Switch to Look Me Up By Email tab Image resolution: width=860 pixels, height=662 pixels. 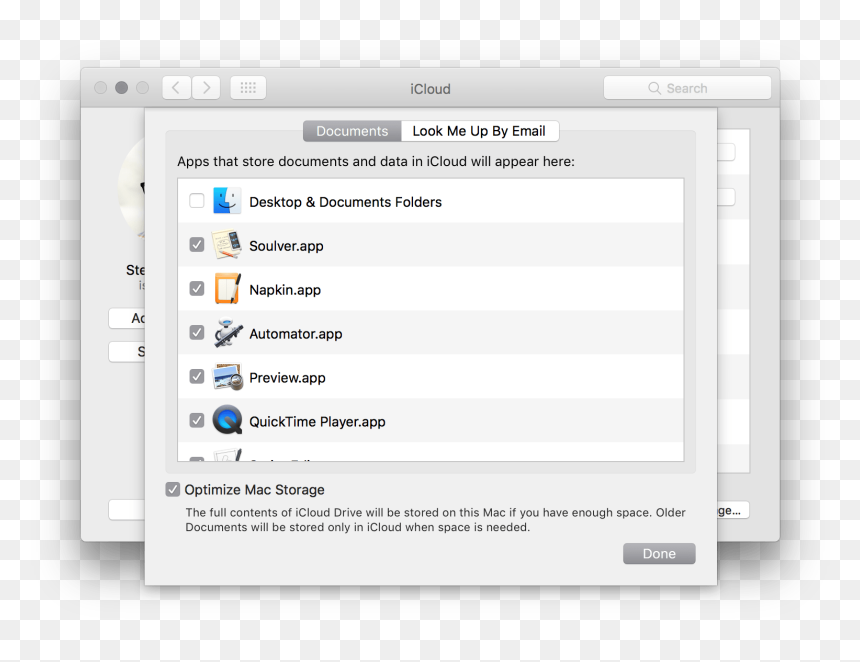(479, 131)
